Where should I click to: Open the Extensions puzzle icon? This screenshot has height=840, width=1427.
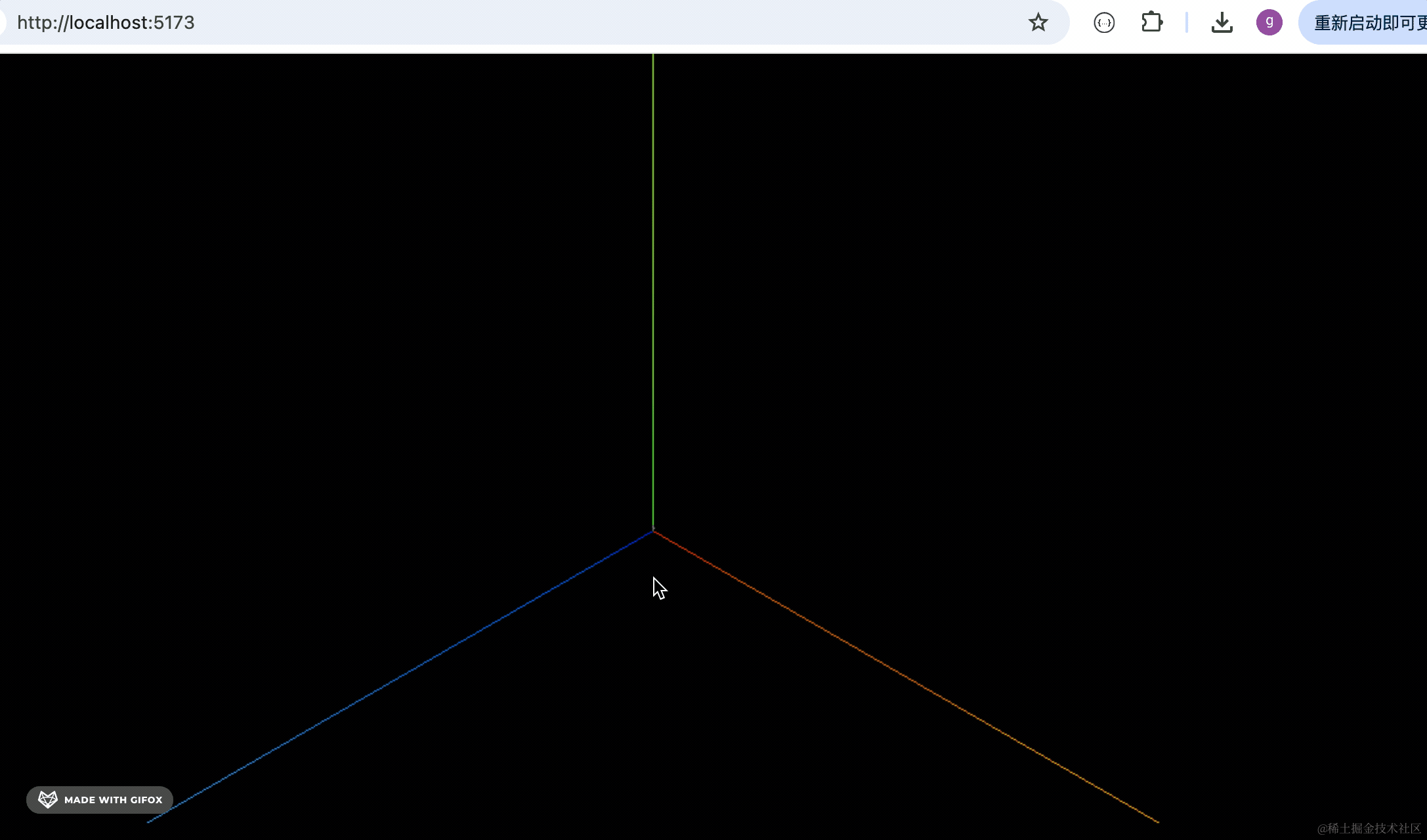(x=1152, y=22)
